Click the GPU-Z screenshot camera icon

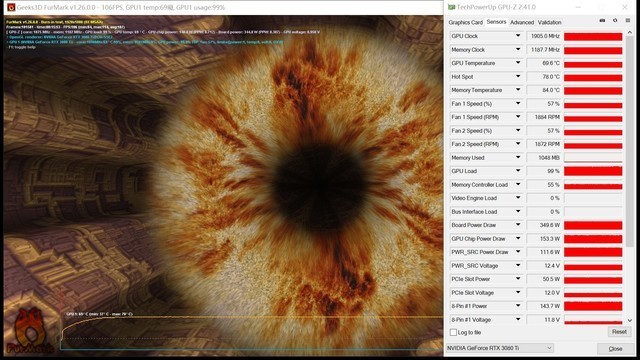coord(602,20)
